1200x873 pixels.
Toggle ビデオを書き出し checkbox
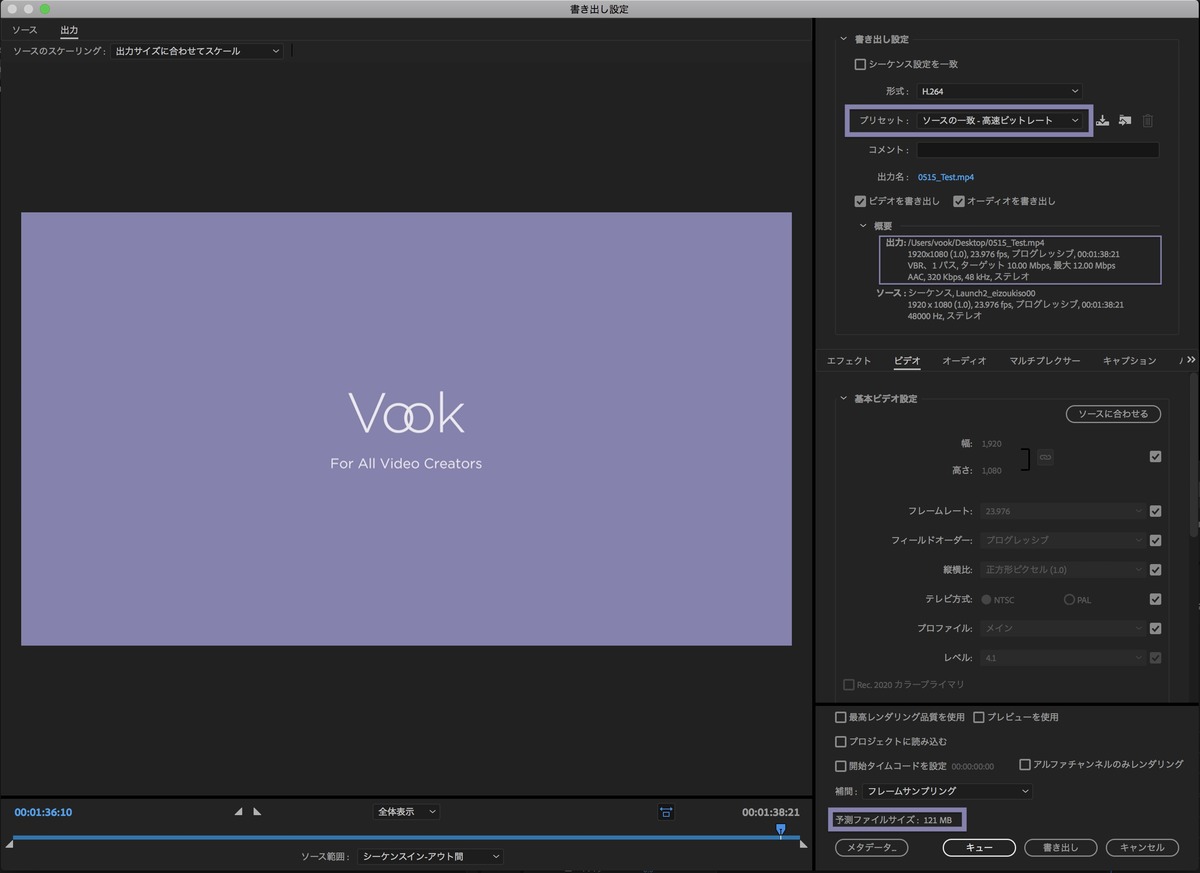point(860,201)
